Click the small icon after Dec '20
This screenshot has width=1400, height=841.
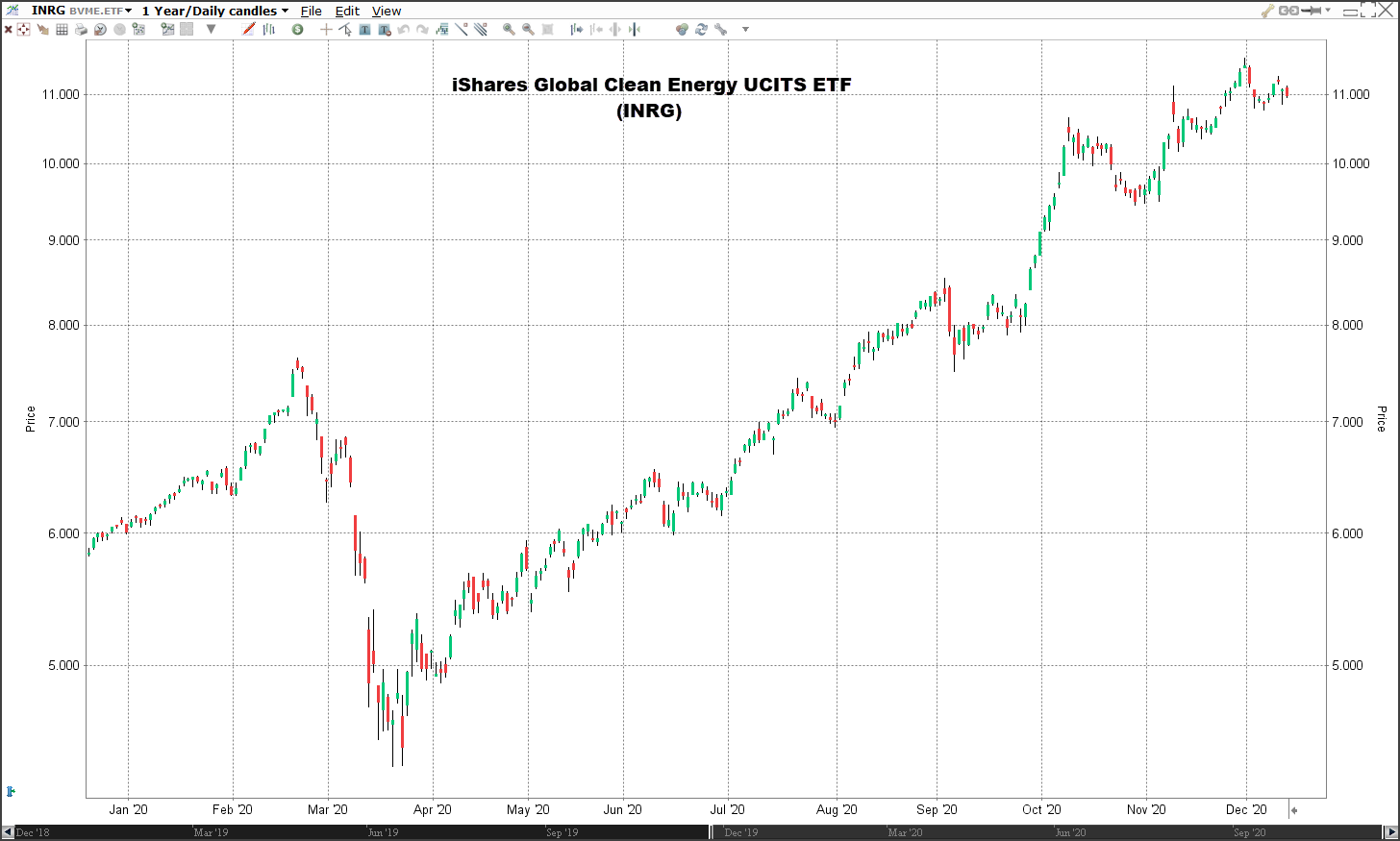point(1294,810)
